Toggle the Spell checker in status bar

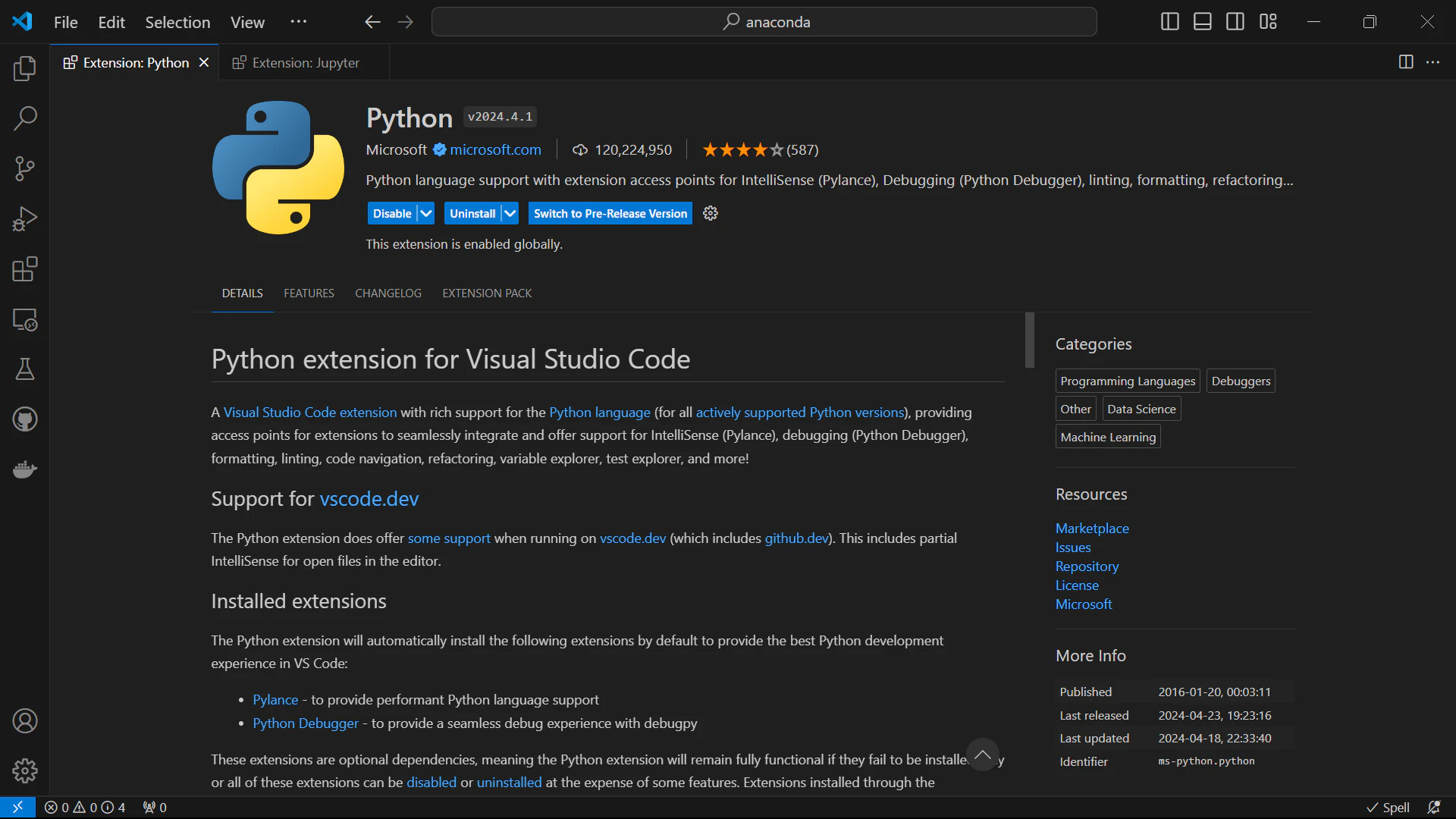click(x=1388, y=808)
